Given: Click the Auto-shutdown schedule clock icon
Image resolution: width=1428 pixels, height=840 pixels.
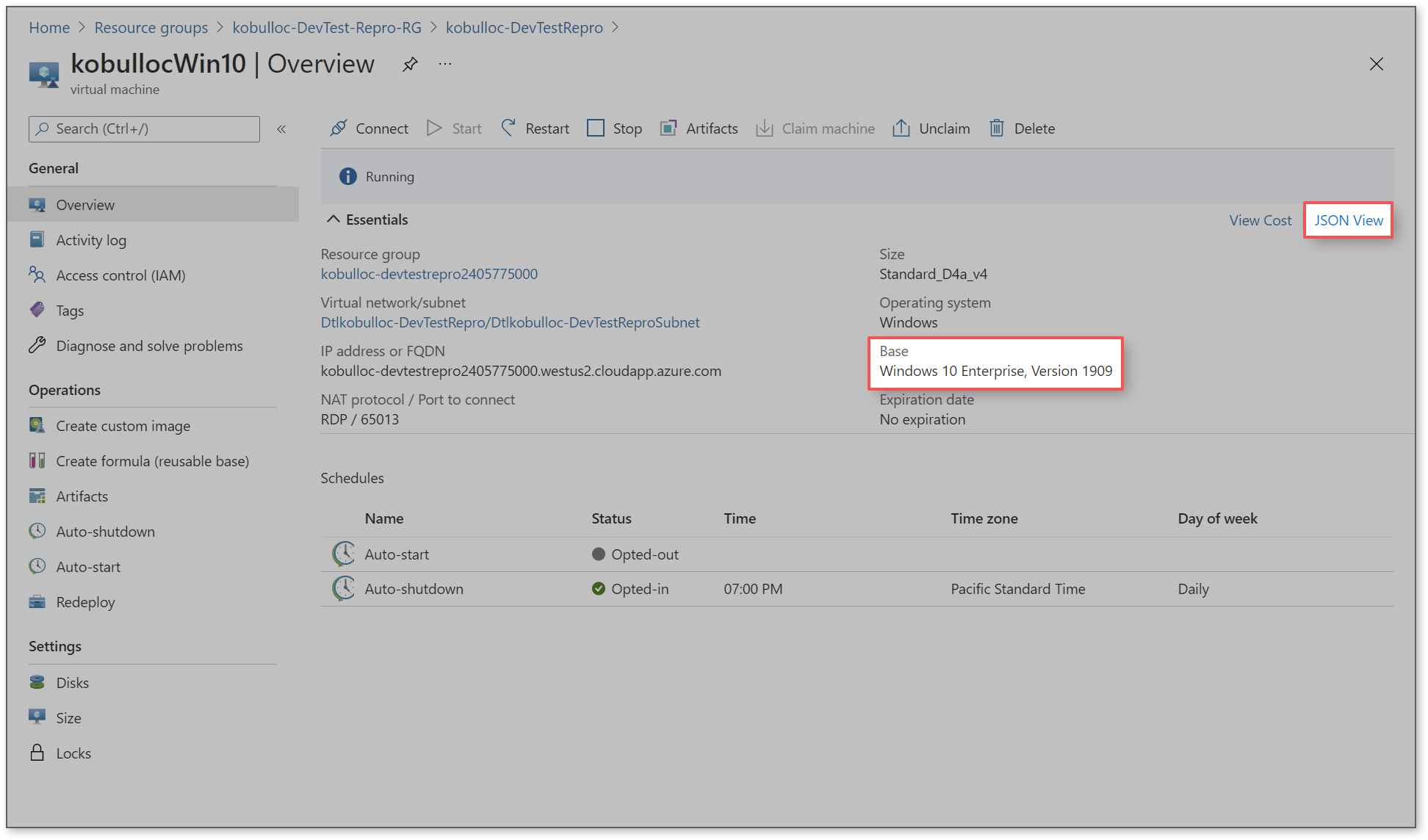Looking at the screenshot, I should pyautogui.click(x=343, y=589).
